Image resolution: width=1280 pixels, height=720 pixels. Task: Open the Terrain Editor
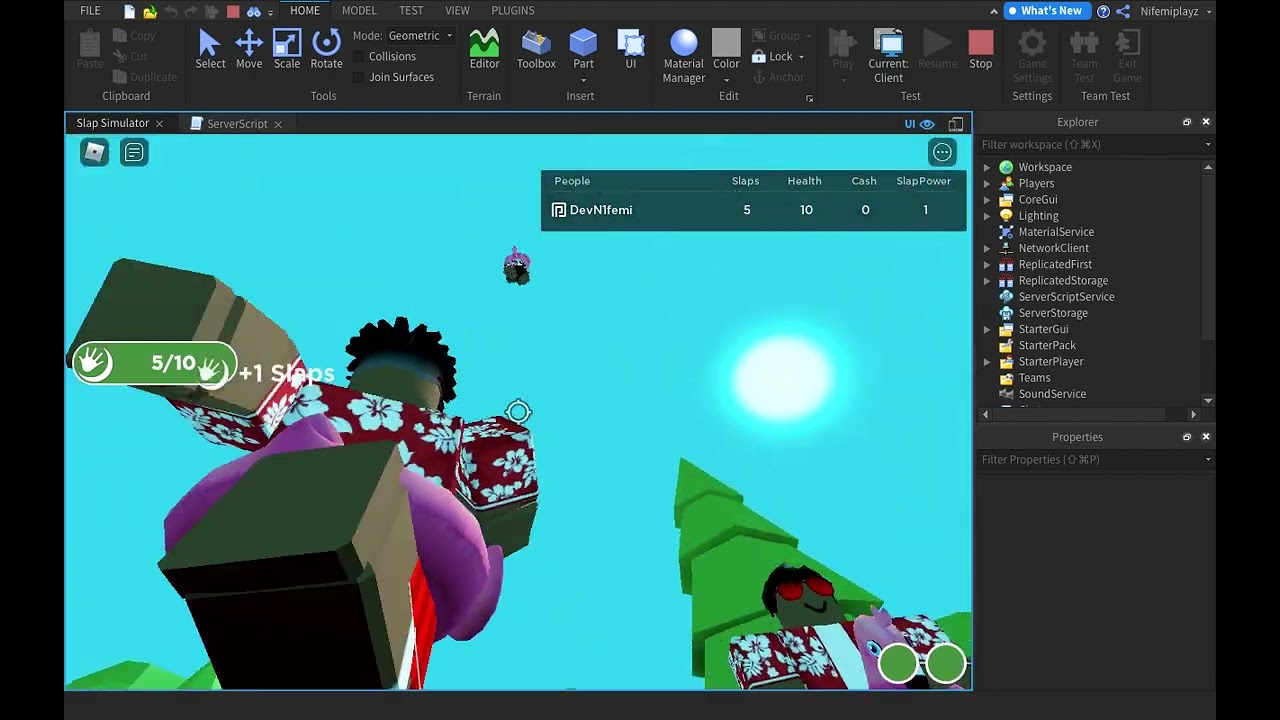point(484,49)
